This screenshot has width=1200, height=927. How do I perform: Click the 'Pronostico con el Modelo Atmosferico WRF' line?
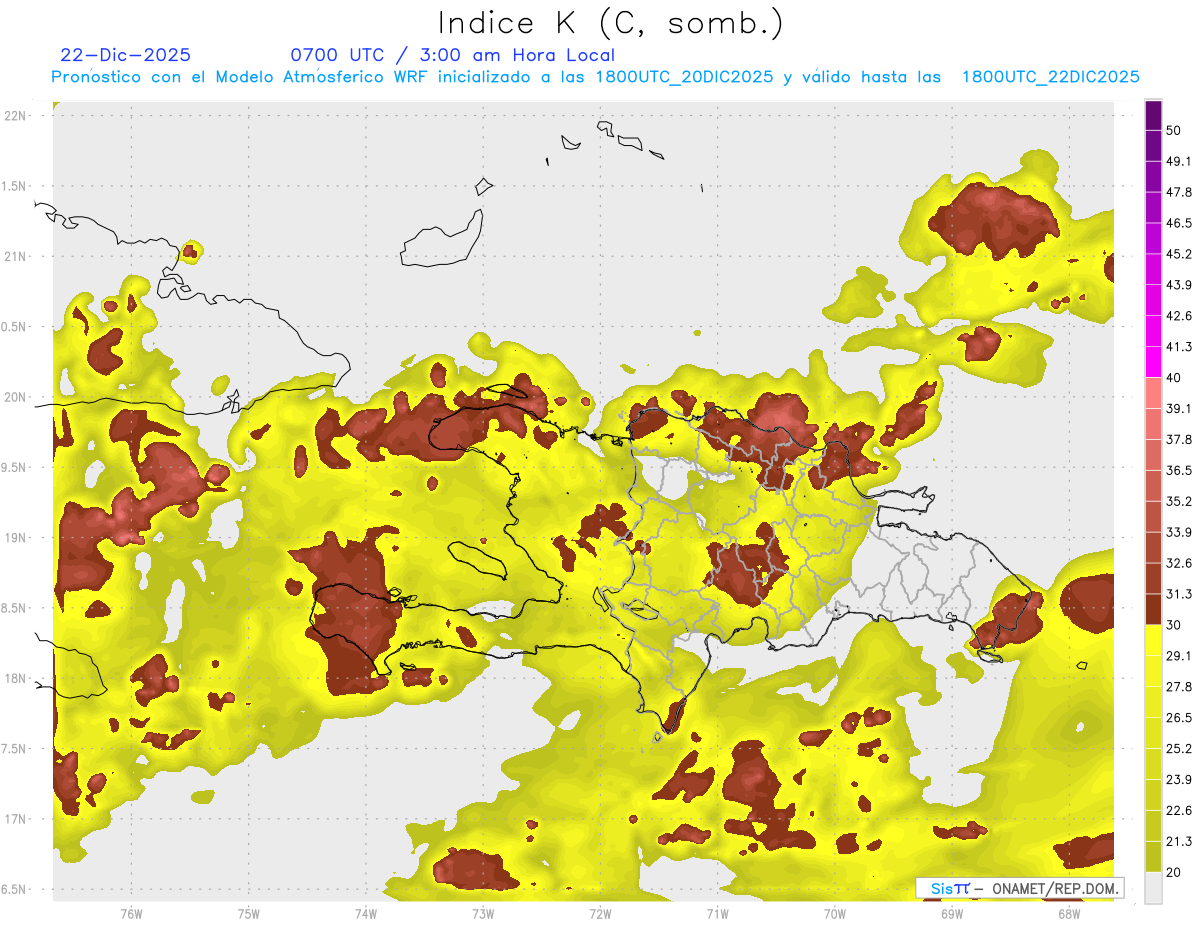(x=596, y=77)
